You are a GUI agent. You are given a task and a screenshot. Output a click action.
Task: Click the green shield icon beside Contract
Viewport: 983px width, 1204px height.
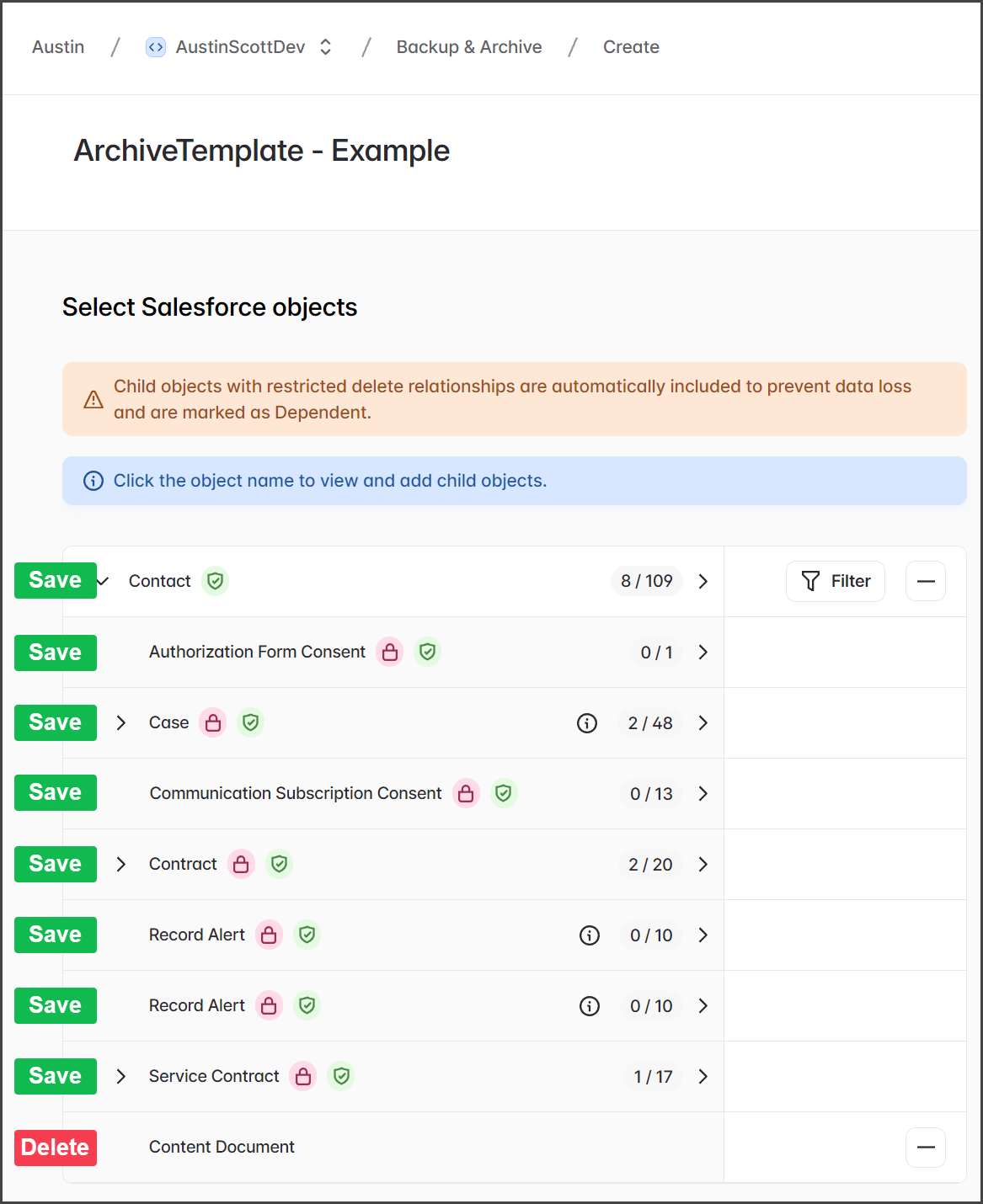click(280, 864)
